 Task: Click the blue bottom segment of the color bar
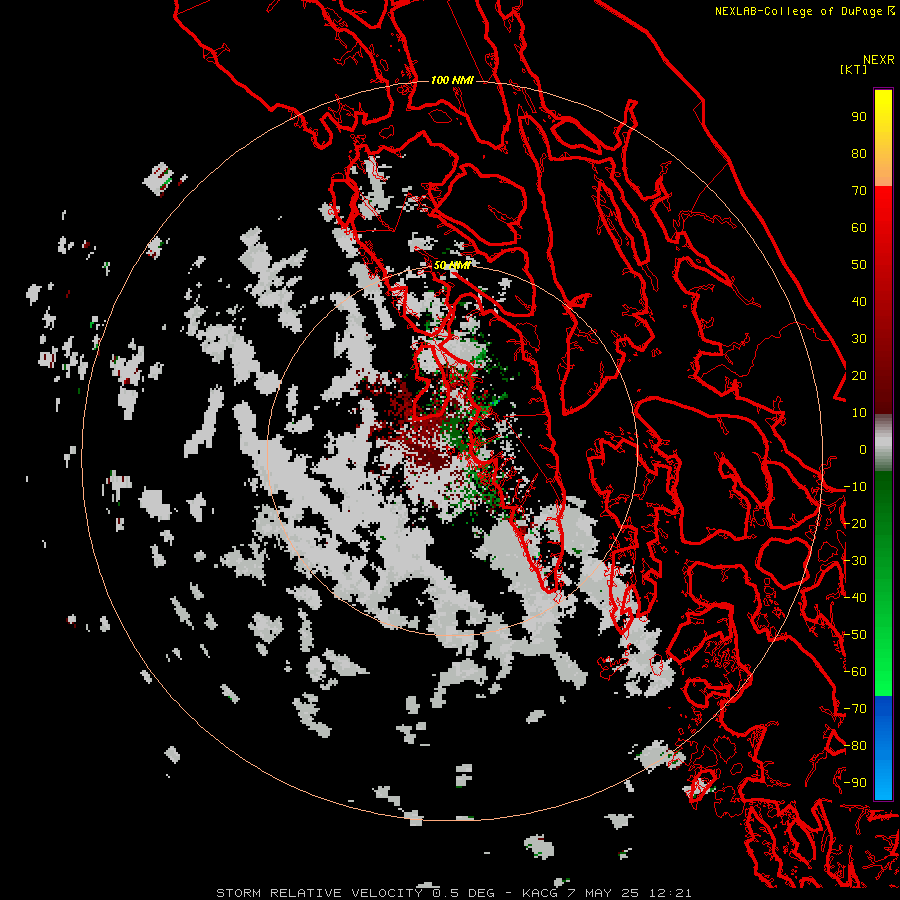click(x=883, y=747)
